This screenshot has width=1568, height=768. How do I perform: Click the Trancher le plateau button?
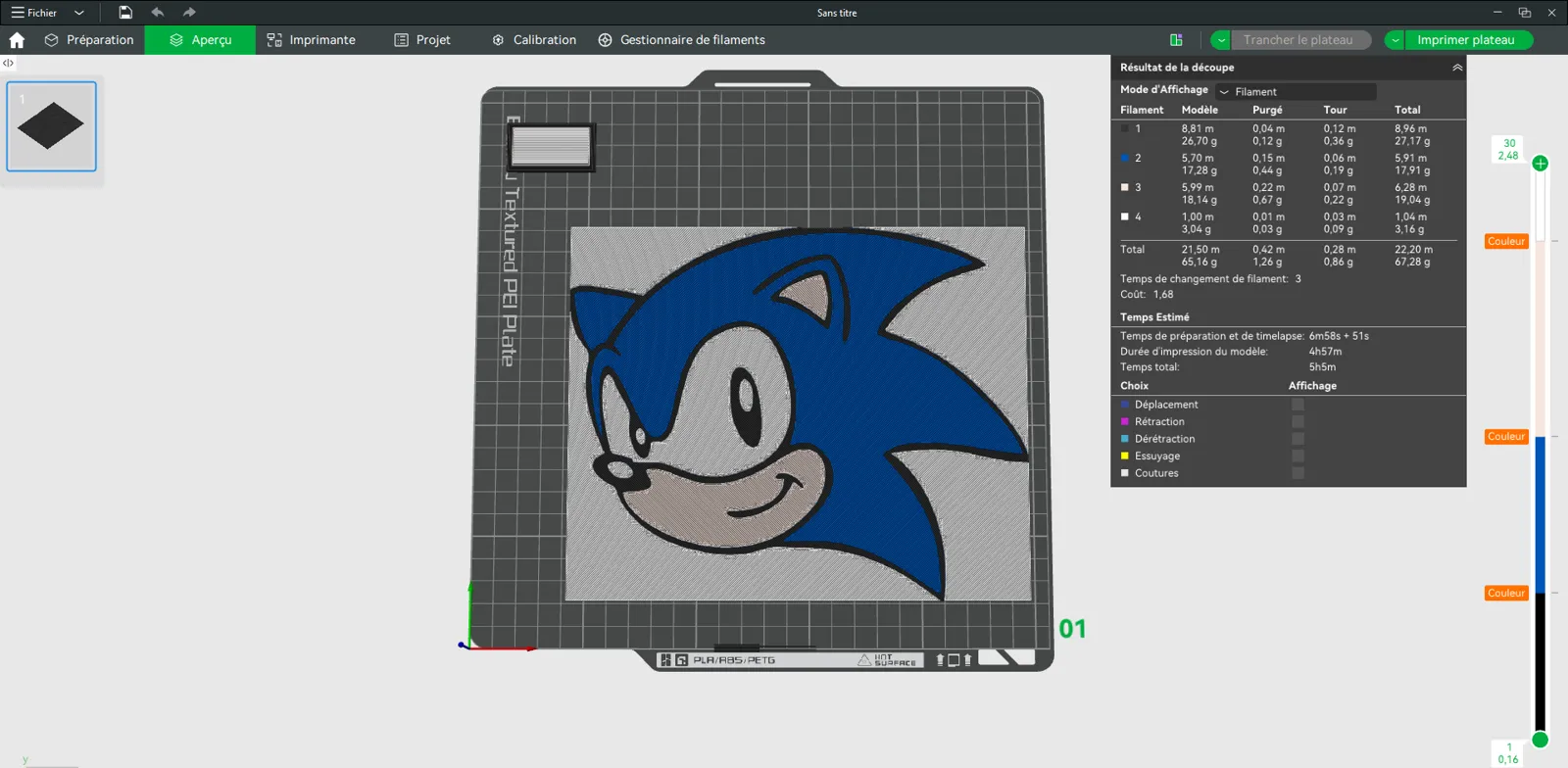(x=1299, y=40)
